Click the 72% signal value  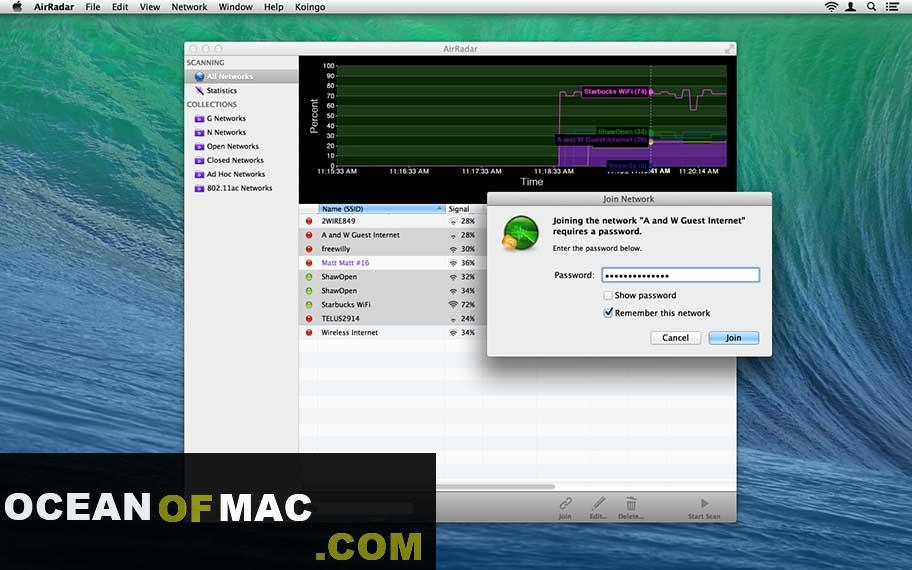click(468, 305)
